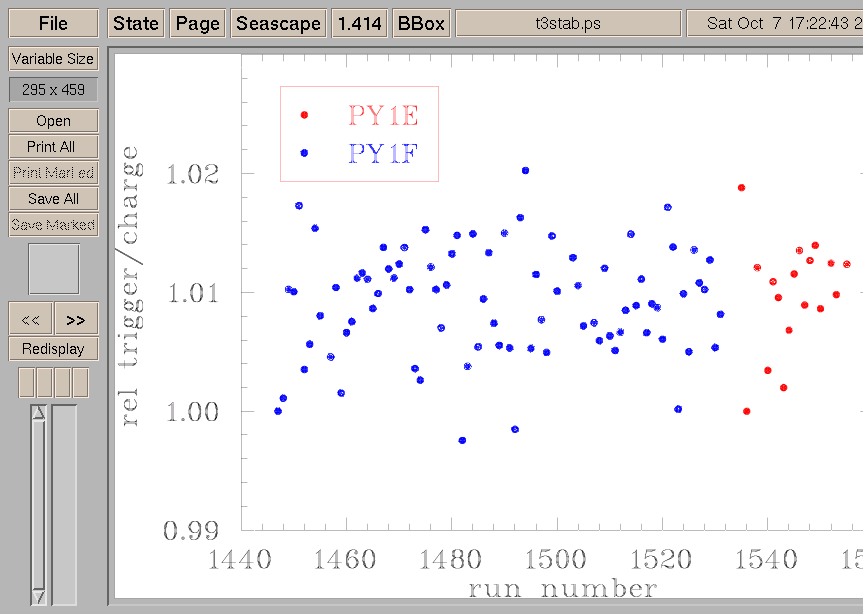
Task: Click the panner box above the page arrows
Action: click(x=54, y=269)
